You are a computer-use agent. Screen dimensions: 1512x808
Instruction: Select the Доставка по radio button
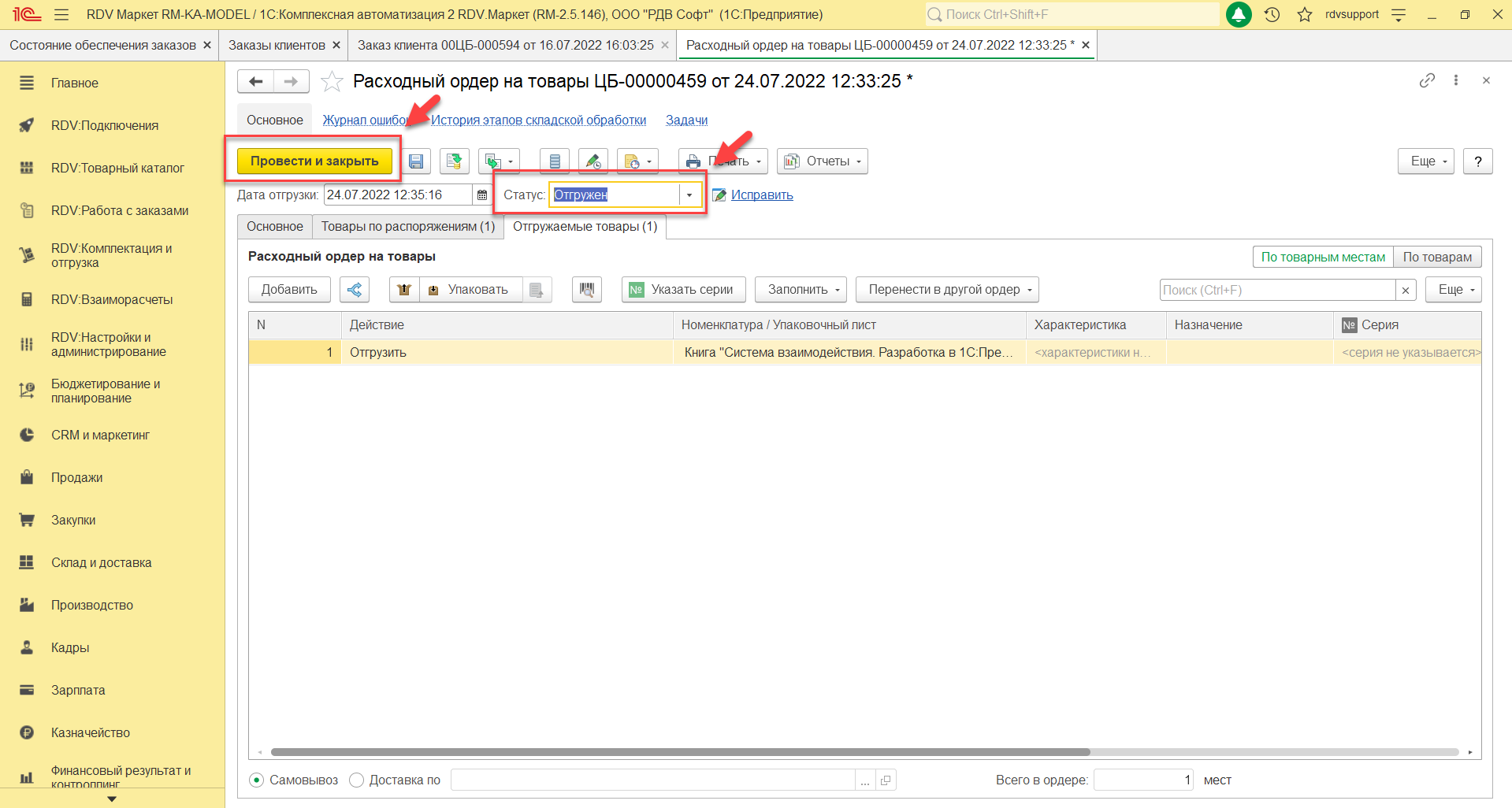coord(356,780)
